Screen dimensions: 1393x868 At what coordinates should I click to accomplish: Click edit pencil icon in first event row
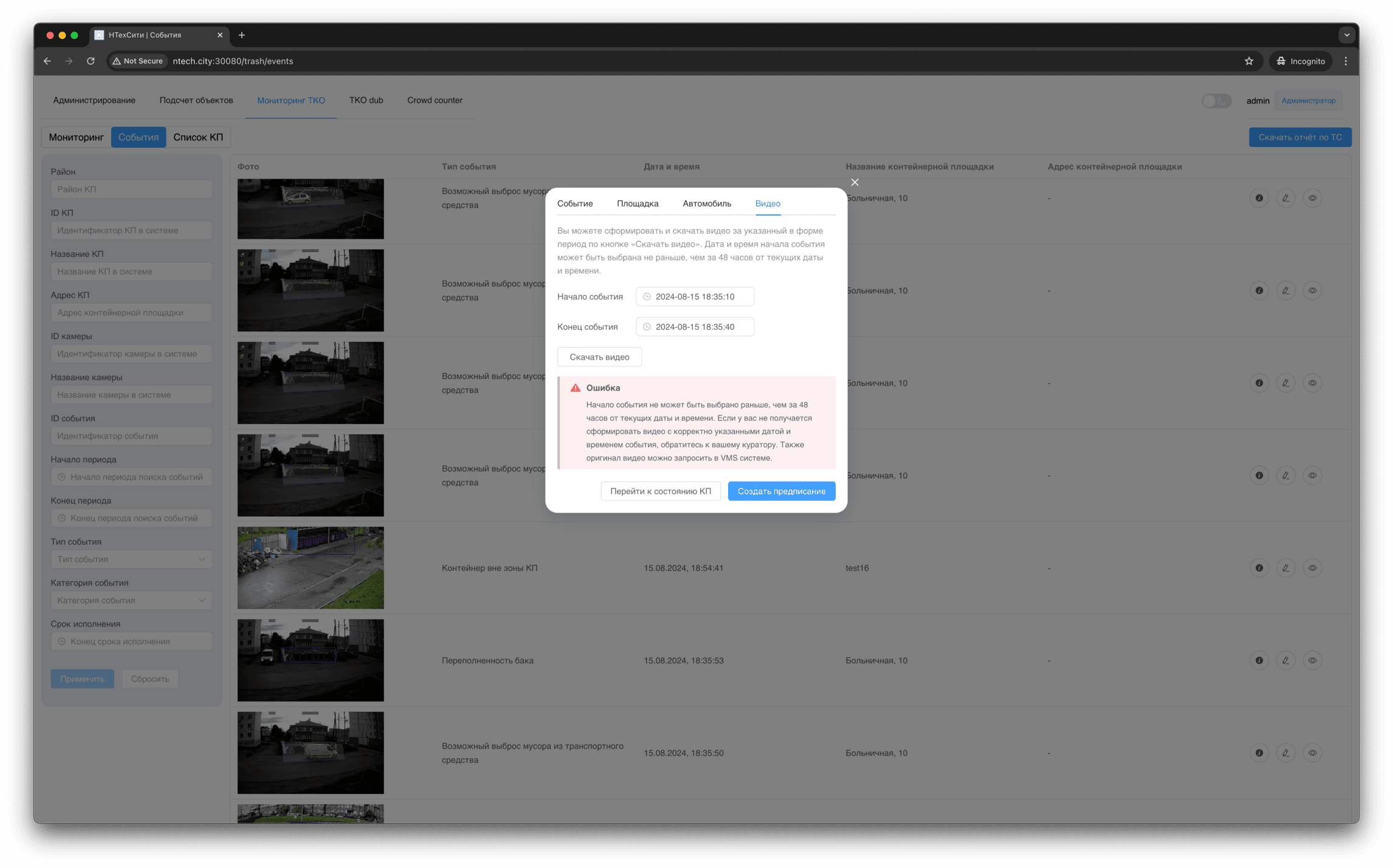pyautogui.click(x=1285, y=198)
